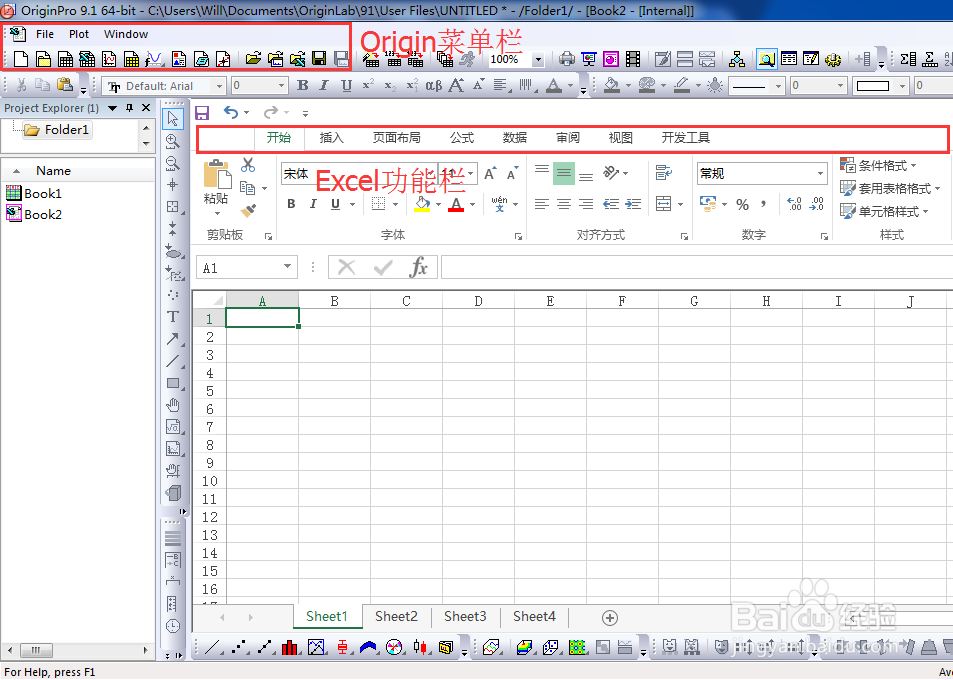Select the Line drawing tool
Viewport: 953px width, 680px height.
(x=173, y=360)
